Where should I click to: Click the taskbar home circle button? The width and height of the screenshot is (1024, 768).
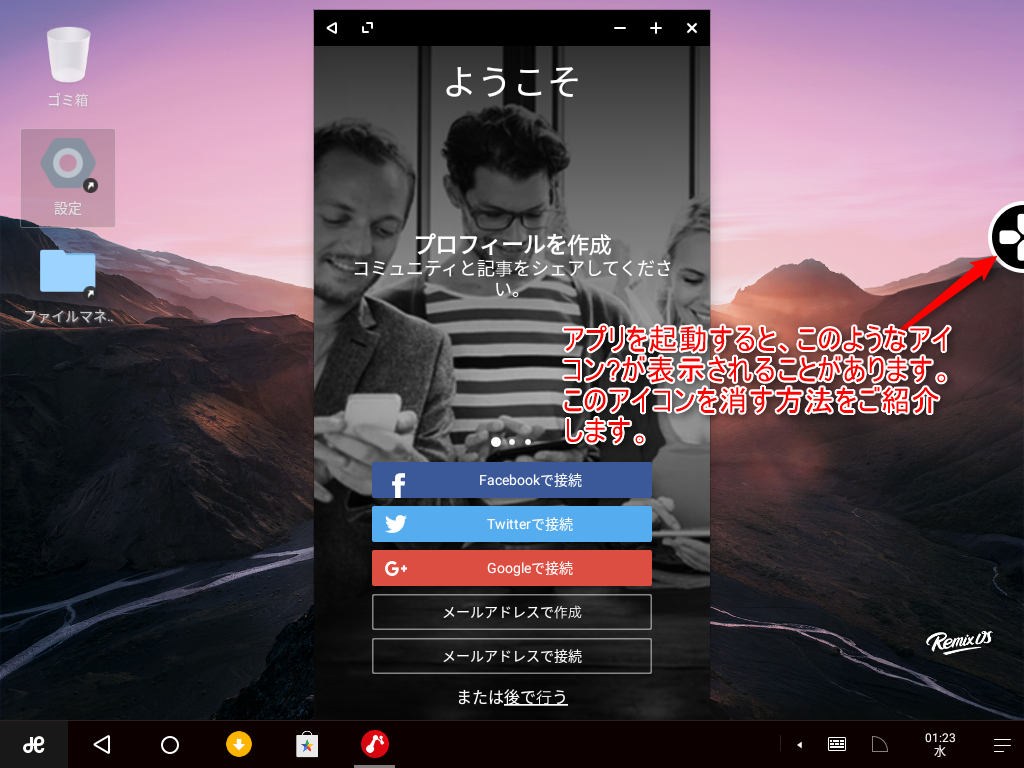(170, 744)
